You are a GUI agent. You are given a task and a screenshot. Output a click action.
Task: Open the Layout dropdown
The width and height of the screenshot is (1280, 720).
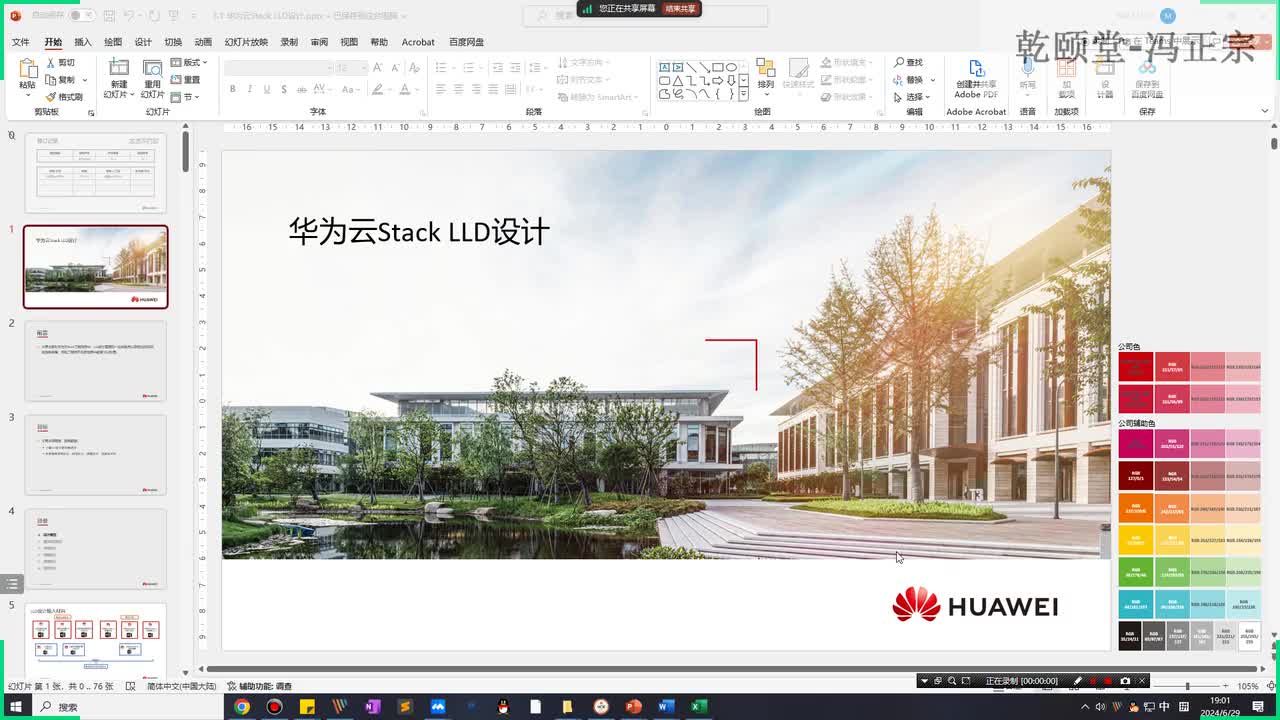pos(187,62)
